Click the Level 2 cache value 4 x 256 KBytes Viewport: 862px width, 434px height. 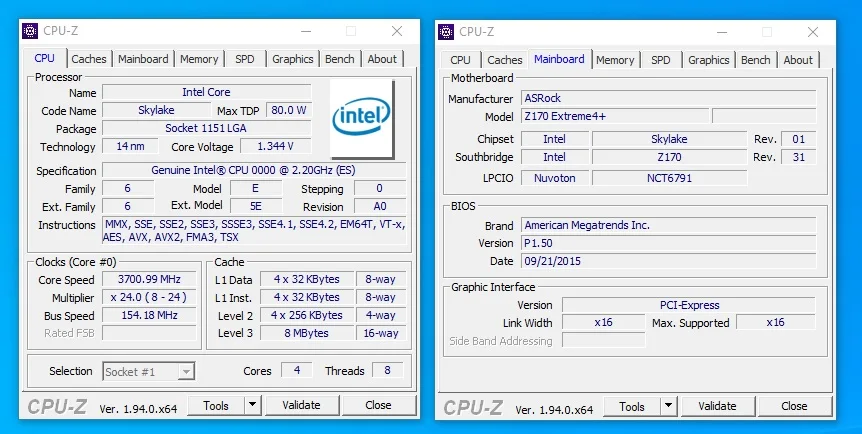point(307,315)
